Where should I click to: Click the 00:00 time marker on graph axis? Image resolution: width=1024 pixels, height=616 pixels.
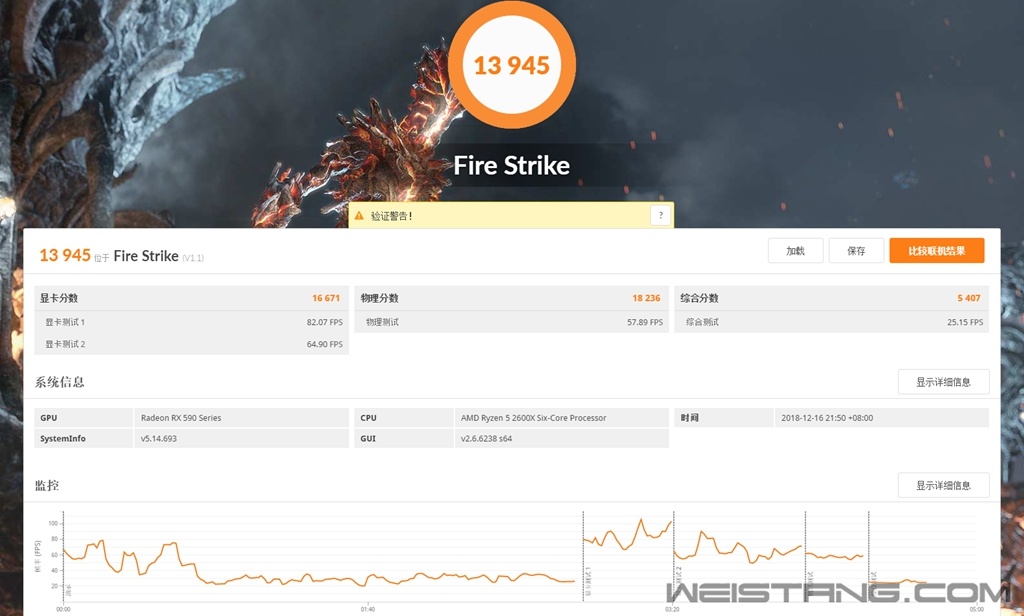(63, 609)
